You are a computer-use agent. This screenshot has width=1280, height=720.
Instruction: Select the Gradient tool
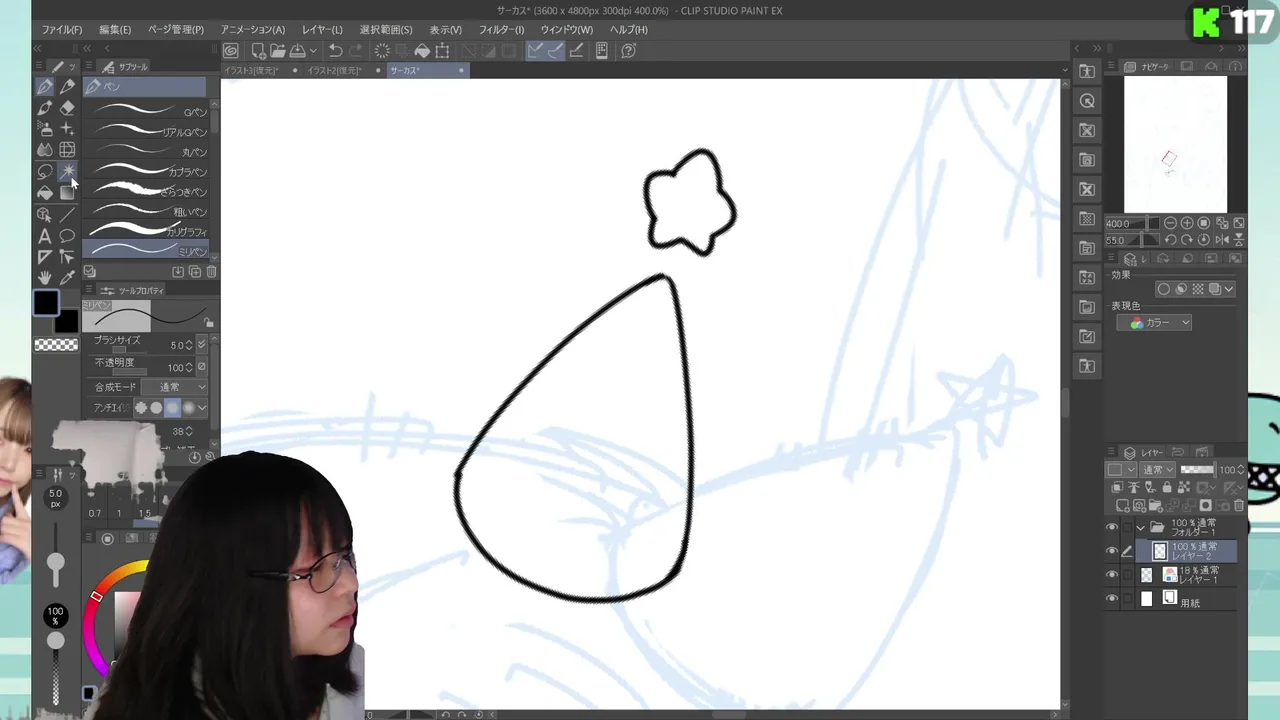point(67,192)
